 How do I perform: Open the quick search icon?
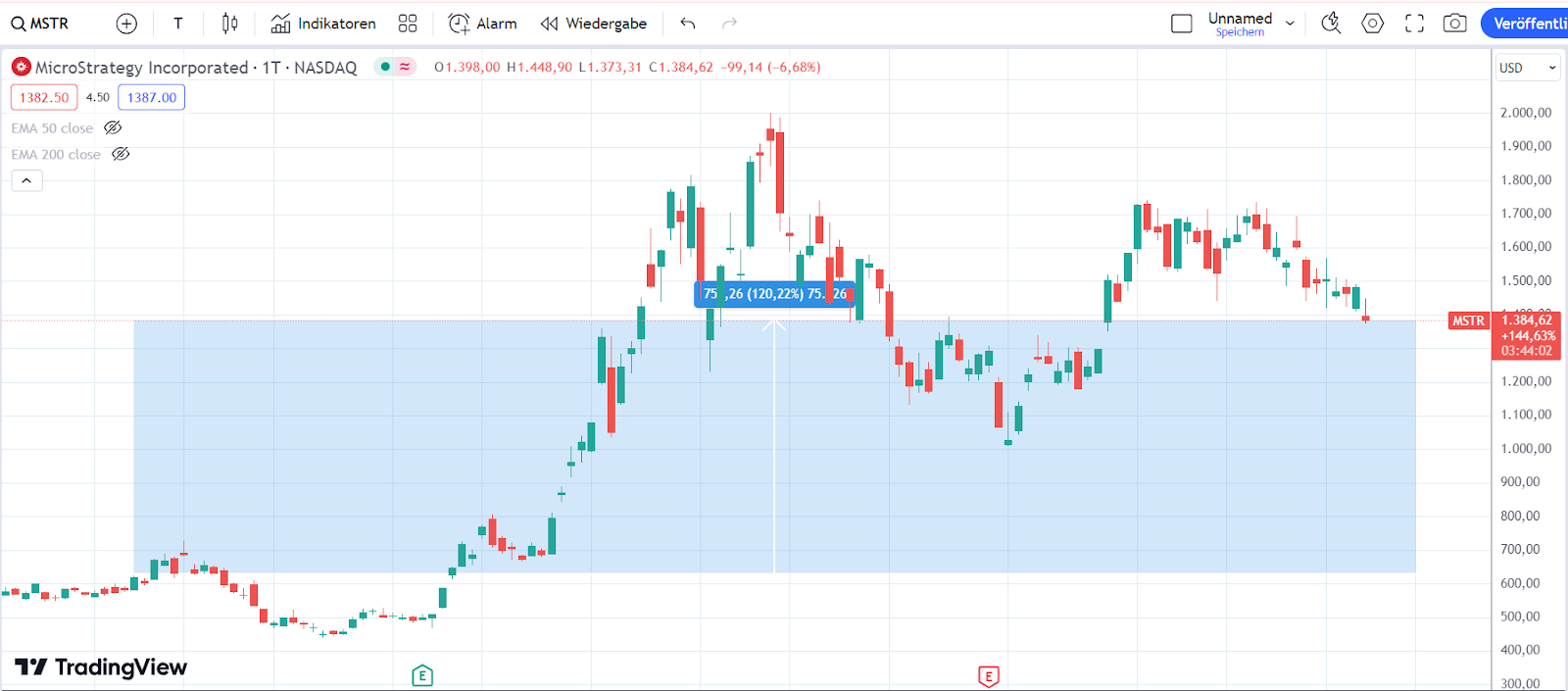click(1331, 24)
